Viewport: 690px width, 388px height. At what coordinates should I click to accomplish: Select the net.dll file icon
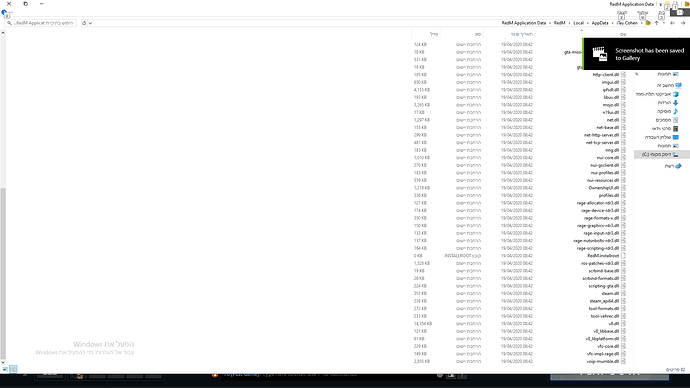point(623,120)
